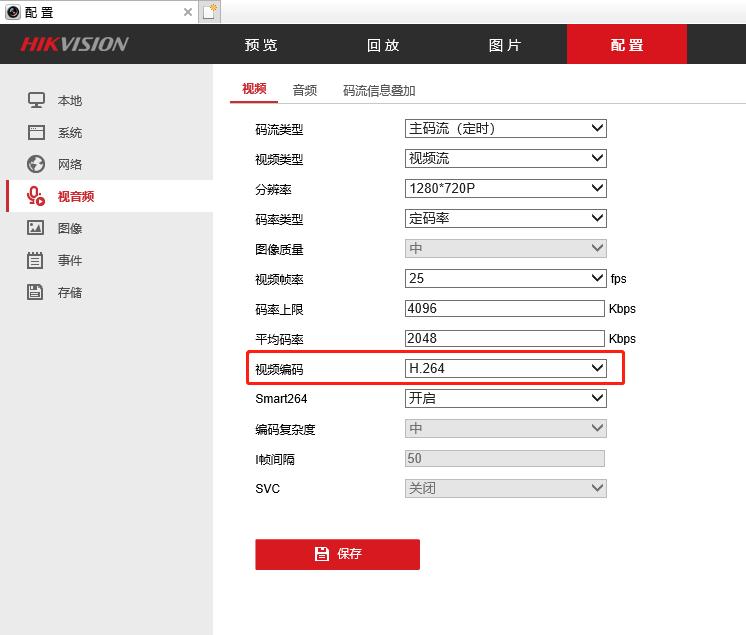Open 图像 image settings

tap(70, 228)
